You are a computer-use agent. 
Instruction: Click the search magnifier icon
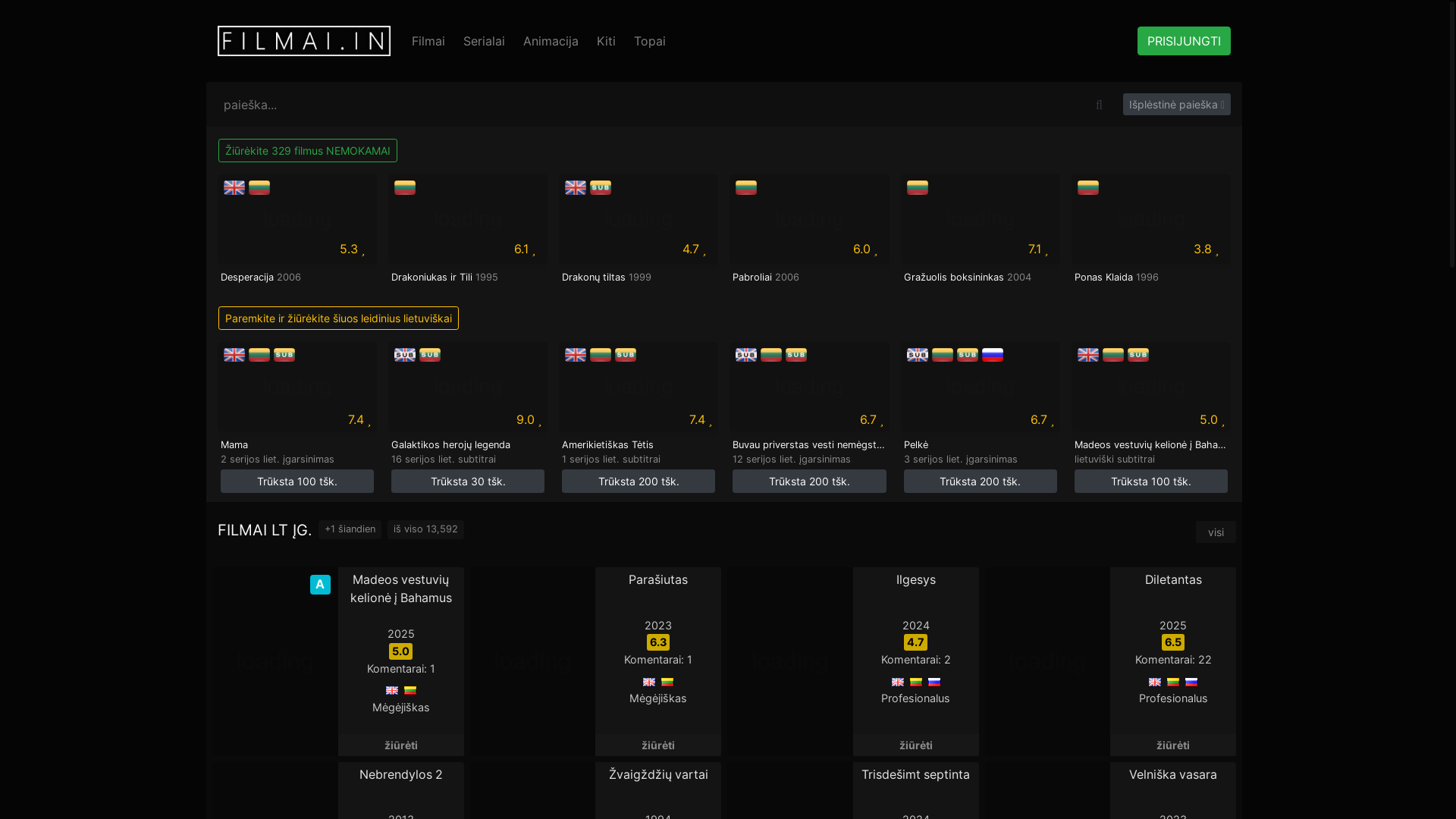pyautogui.click(x=1099, y=105)
